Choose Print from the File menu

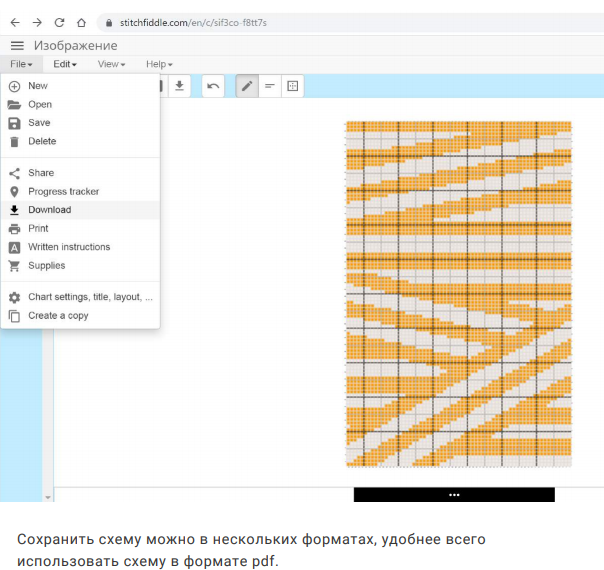(80, 228)
